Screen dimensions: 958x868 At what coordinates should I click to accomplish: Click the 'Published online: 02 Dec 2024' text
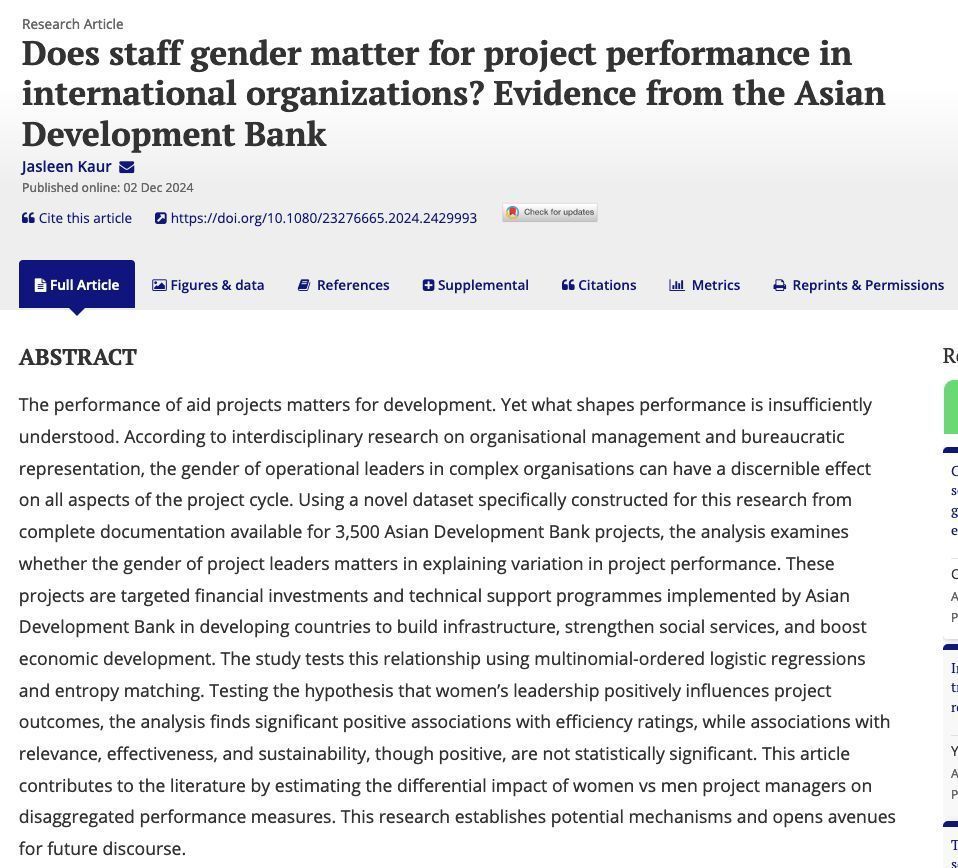[x=108, y=188]
